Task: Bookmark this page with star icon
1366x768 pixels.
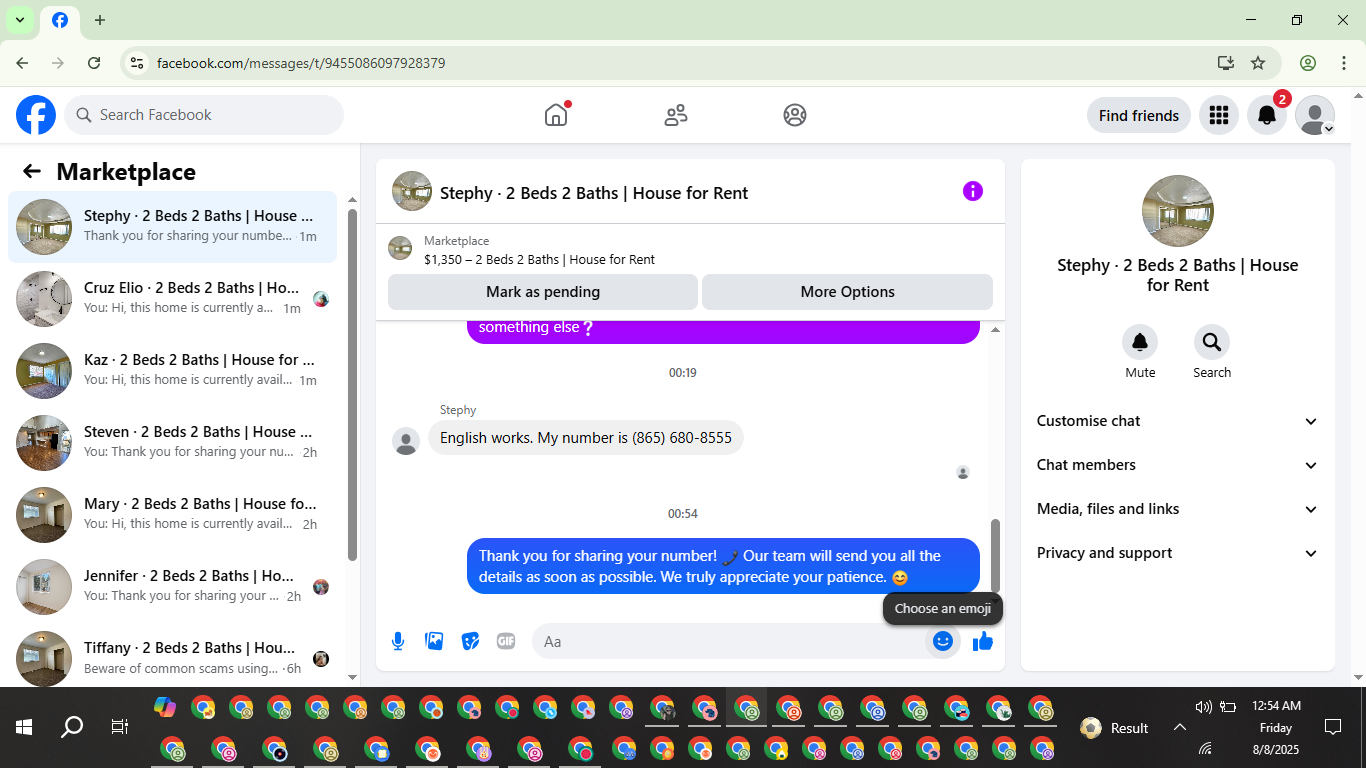Action: pyautogui.click(x=1258, y=63)
